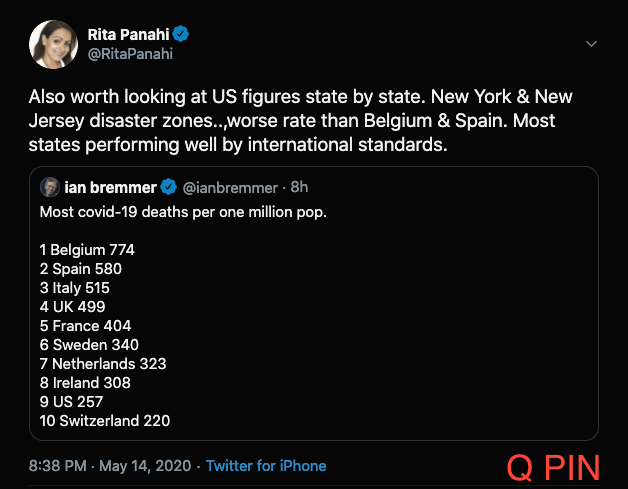628x489 pixels.
Task: Expand the tweet options chevron menu
Action: (591, 44)
